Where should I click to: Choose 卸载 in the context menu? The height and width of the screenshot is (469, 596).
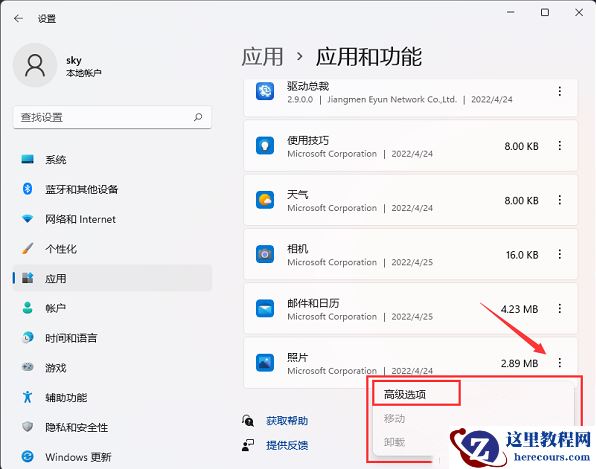(x=394, y=442)
